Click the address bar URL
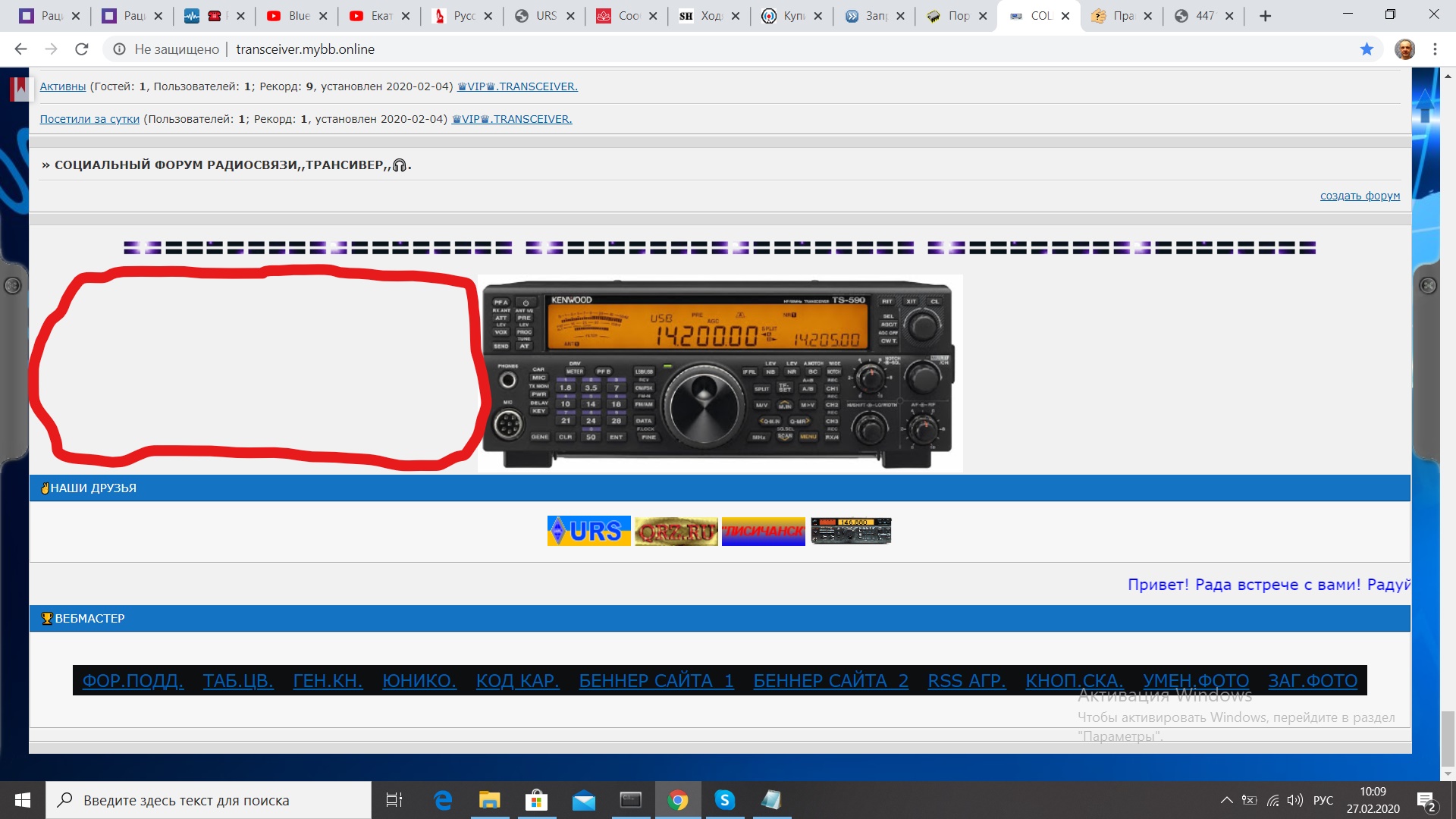1456x819 pixels. tap(305, 49)
